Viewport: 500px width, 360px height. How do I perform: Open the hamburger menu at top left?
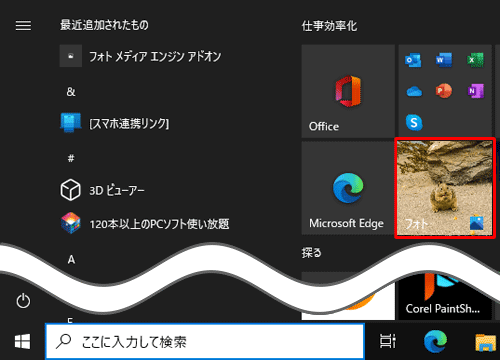click(23, 25)
